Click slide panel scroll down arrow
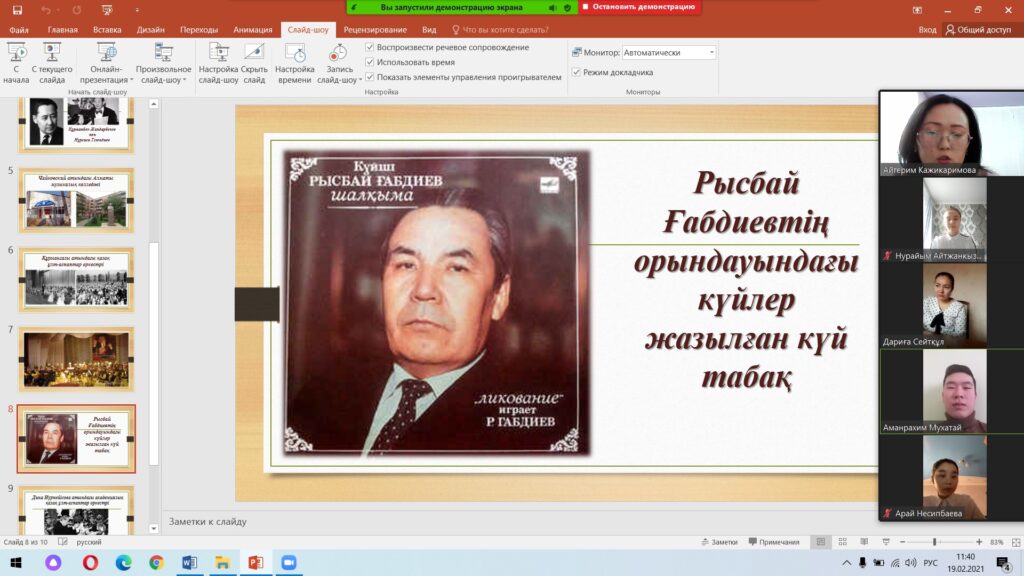 (x=153, y=528)
